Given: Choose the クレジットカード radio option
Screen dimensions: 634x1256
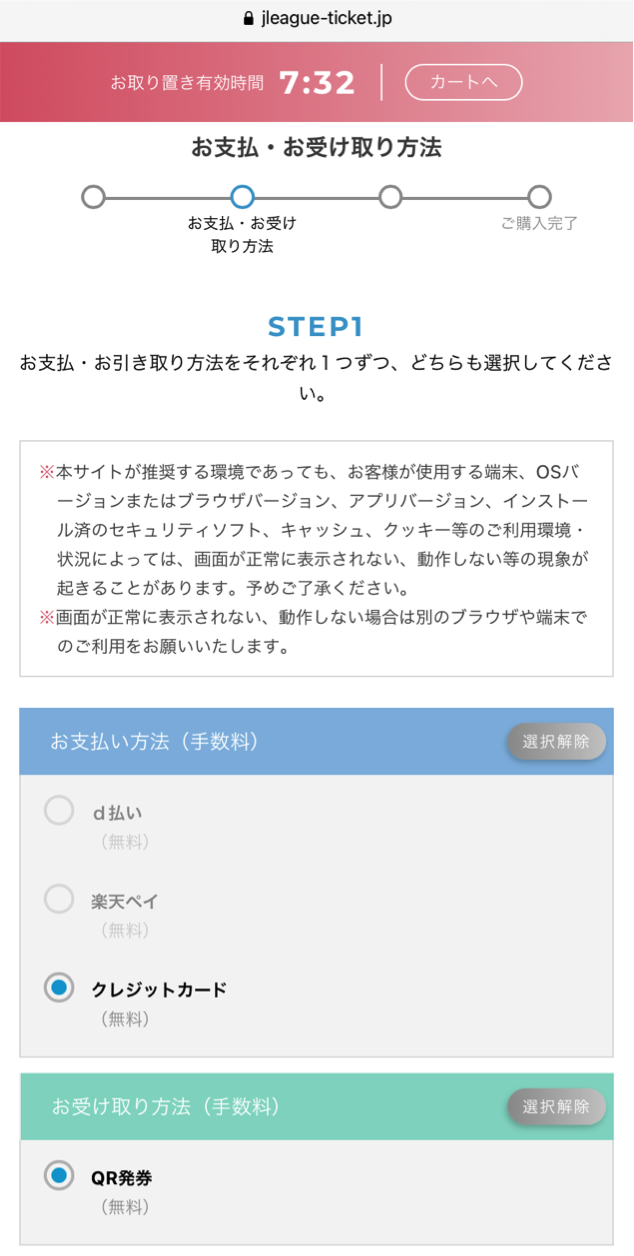Looking at the screenshot, I should pyautogui.click(x=59, y=988).
